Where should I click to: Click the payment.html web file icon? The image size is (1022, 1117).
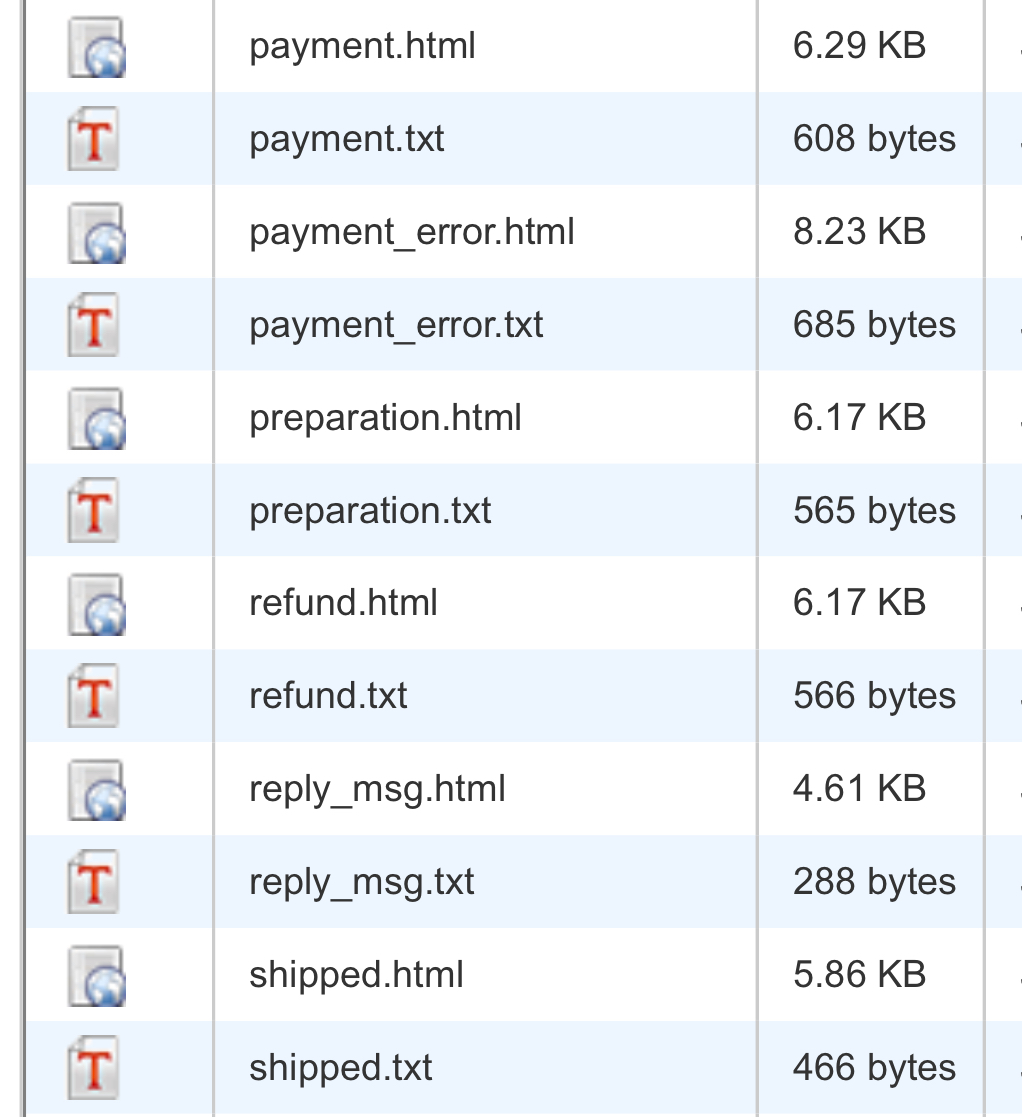pos(96,47)
